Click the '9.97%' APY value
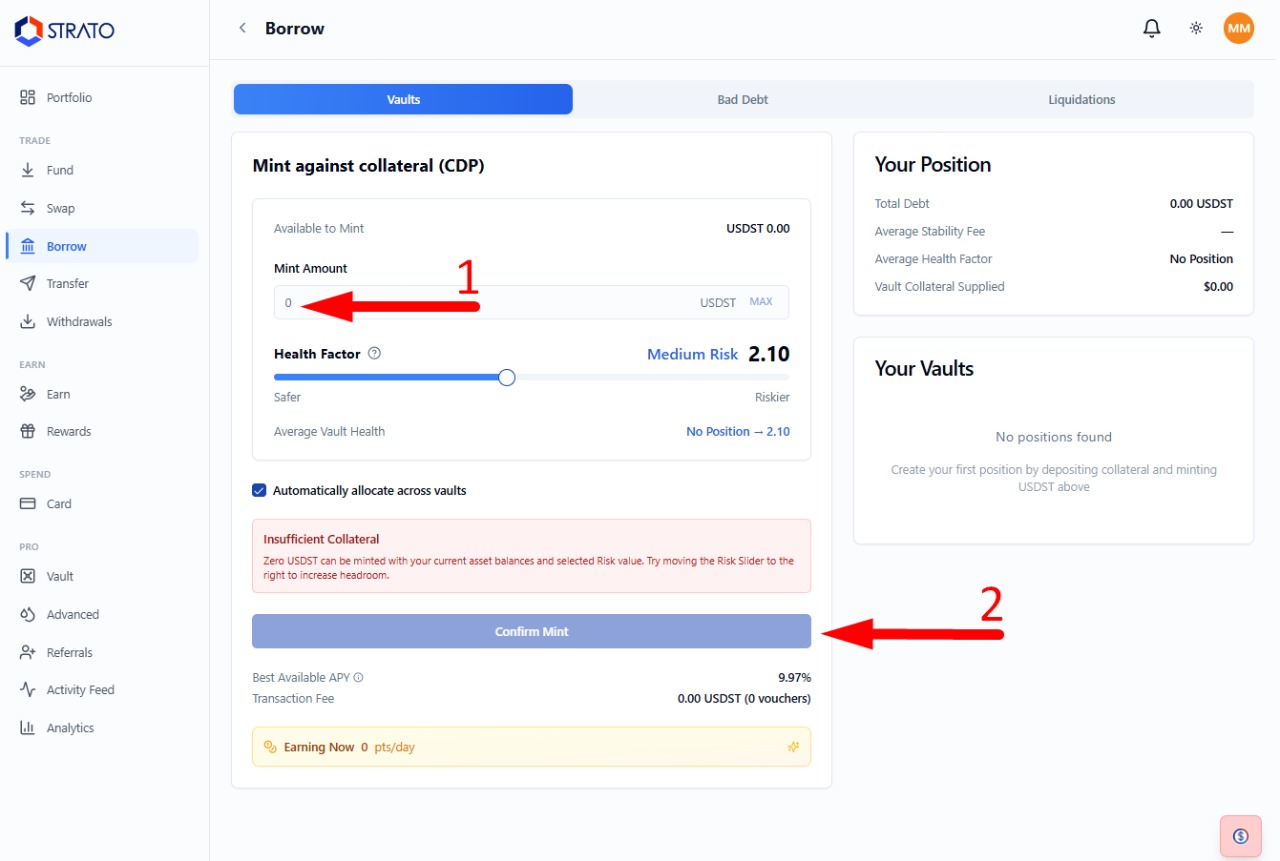This screenshot has width=1280, height=861. click(794, 678)
